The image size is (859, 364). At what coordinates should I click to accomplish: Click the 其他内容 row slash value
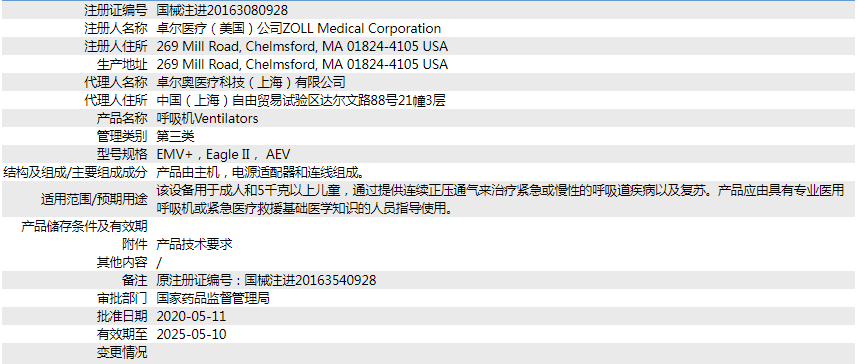[x=159, y=263]
